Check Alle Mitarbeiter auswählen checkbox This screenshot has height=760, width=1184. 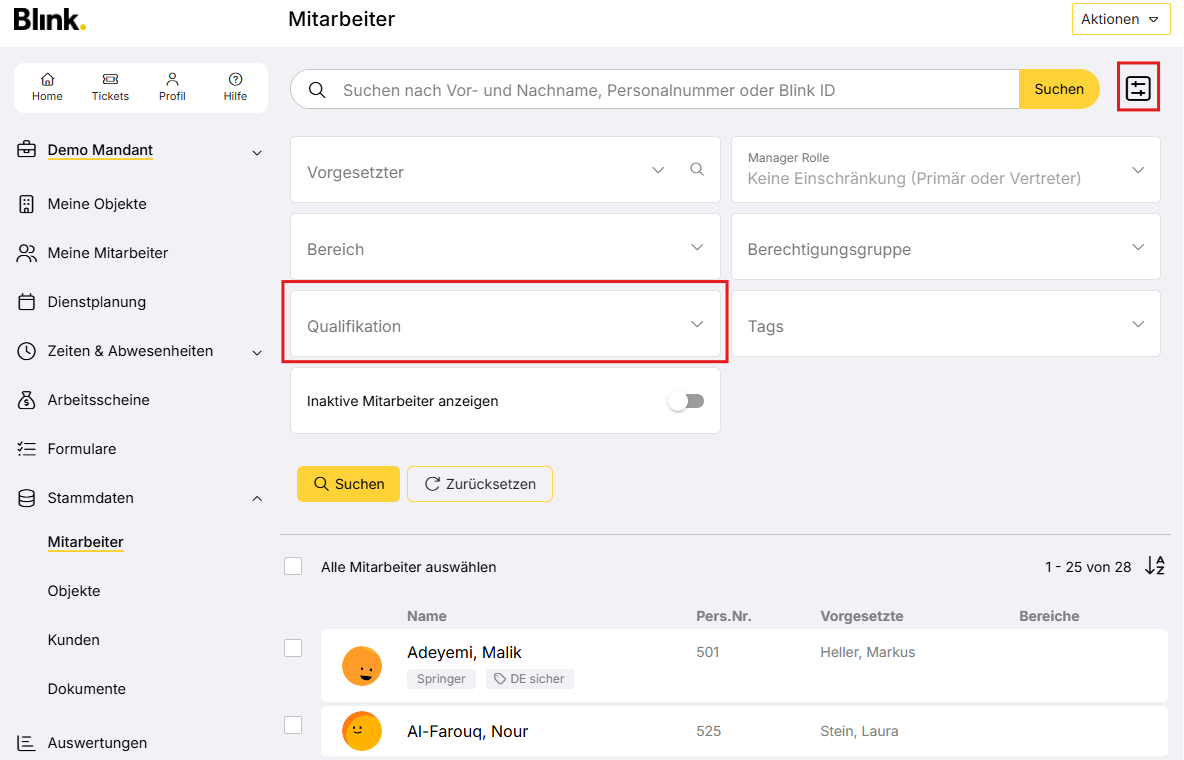[x=293, y=567]
